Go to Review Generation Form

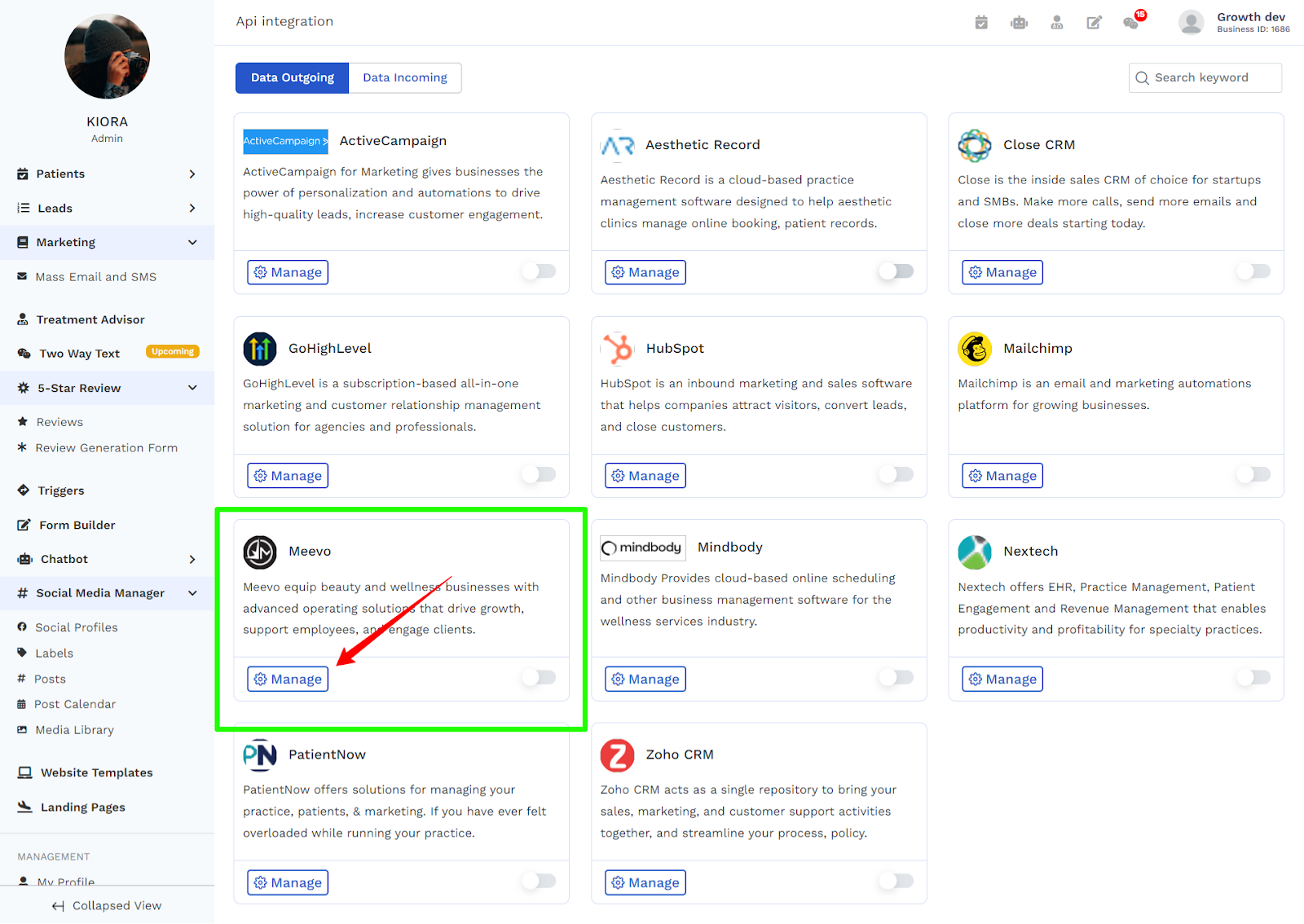pyautogui.click(x=107, y=448)
